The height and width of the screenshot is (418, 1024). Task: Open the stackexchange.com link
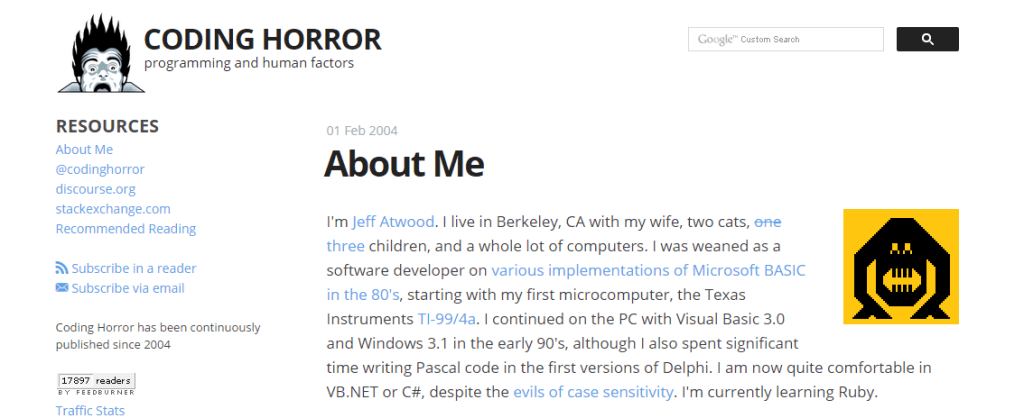click(x=113, y=209)
